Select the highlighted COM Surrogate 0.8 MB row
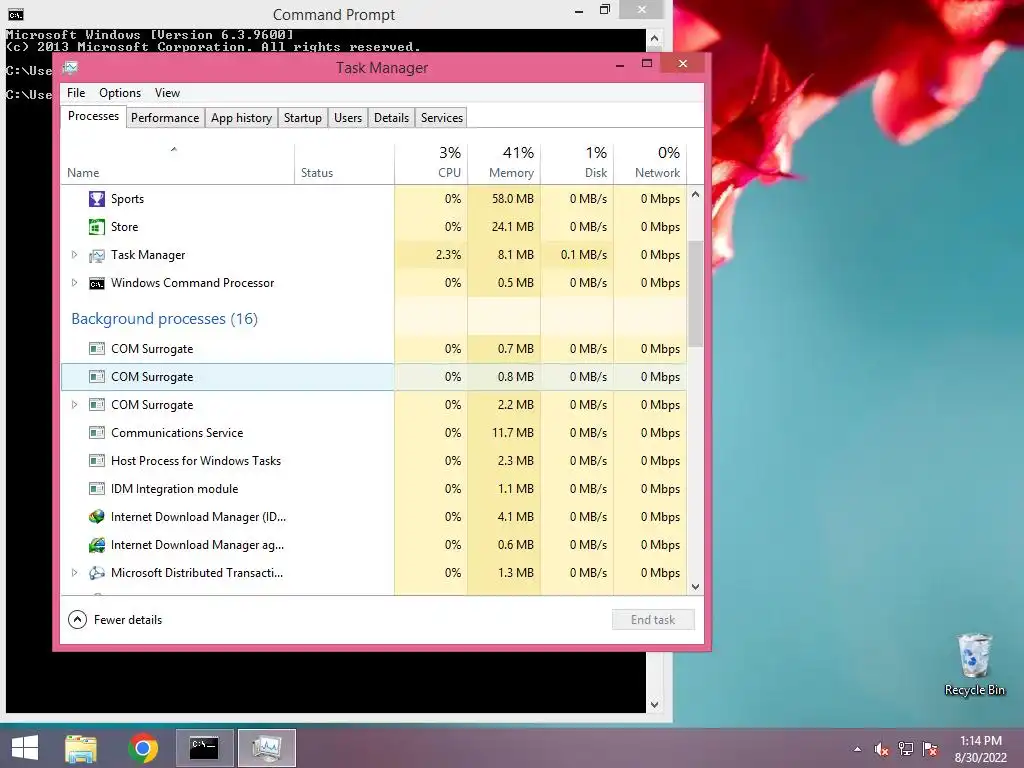The image size is (1024, 768). pos(374,377)
